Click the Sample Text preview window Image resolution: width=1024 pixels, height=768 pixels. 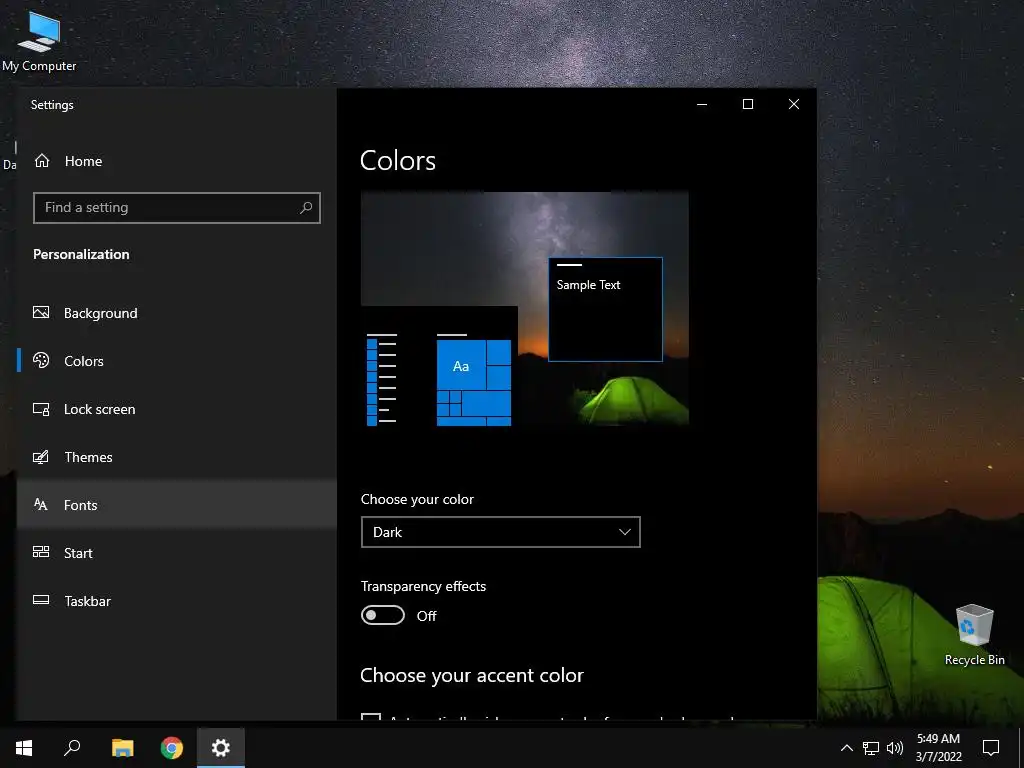pyautogui.click(x=605, y=309)
